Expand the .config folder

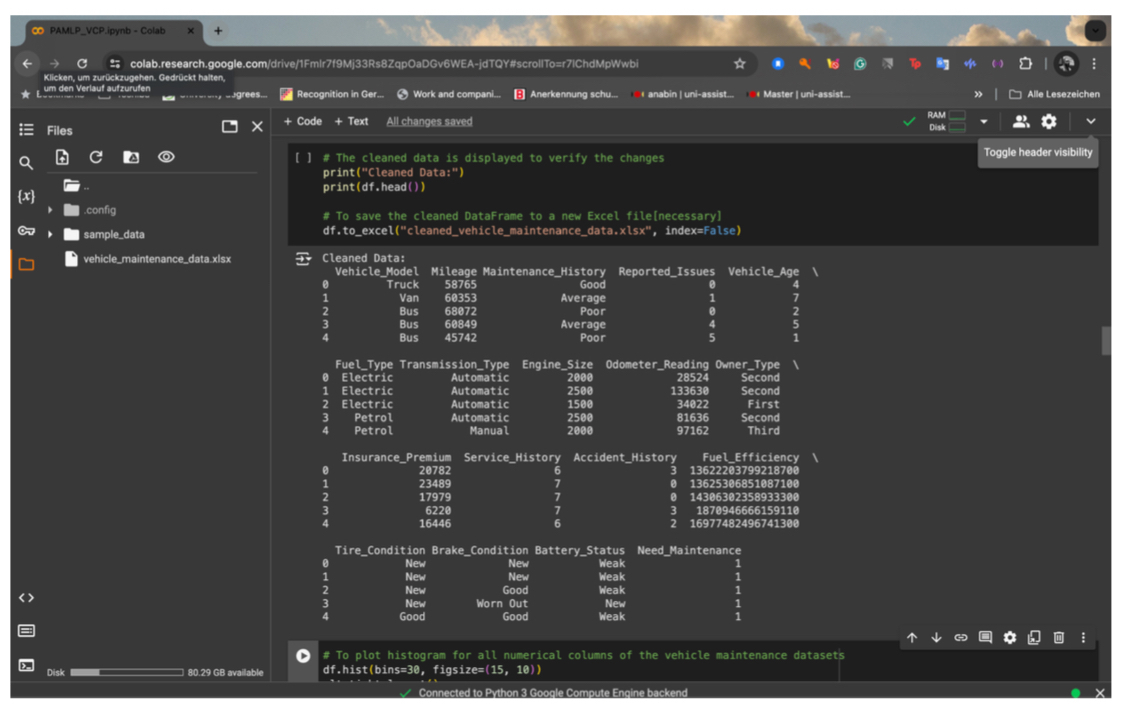(50, 210)
